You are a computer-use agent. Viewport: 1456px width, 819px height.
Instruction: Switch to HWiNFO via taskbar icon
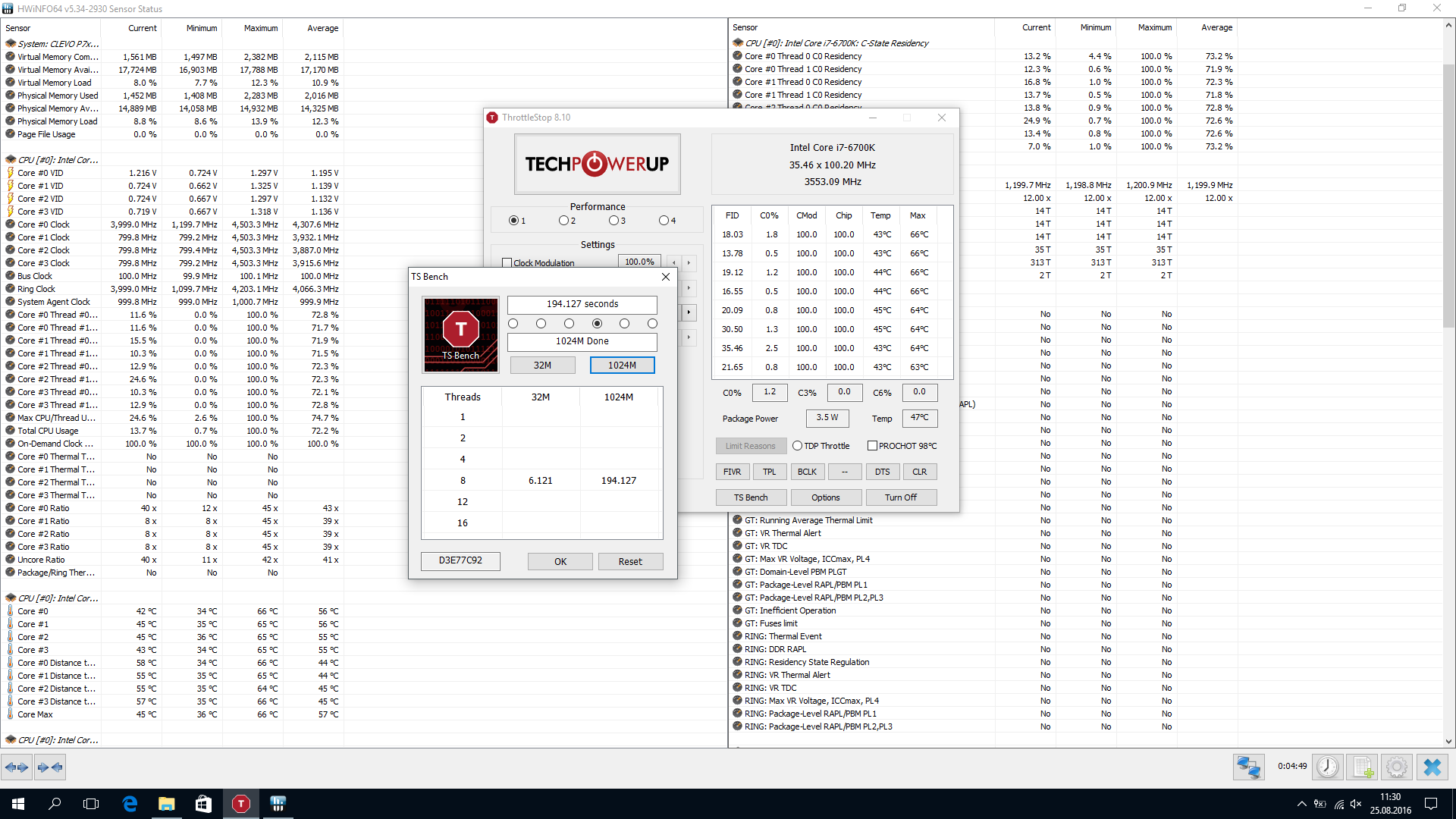click(x=278, y=804)
